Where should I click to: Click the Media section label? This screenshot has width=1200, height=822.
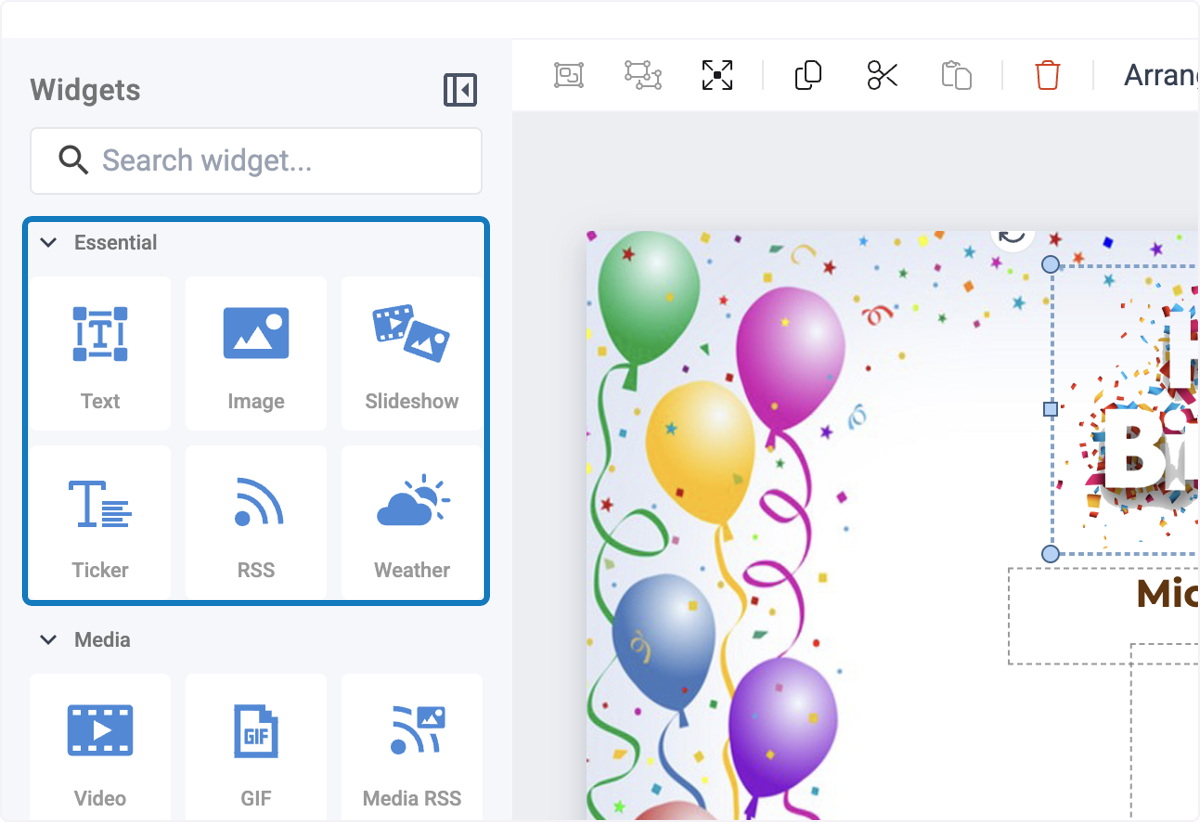102,639
